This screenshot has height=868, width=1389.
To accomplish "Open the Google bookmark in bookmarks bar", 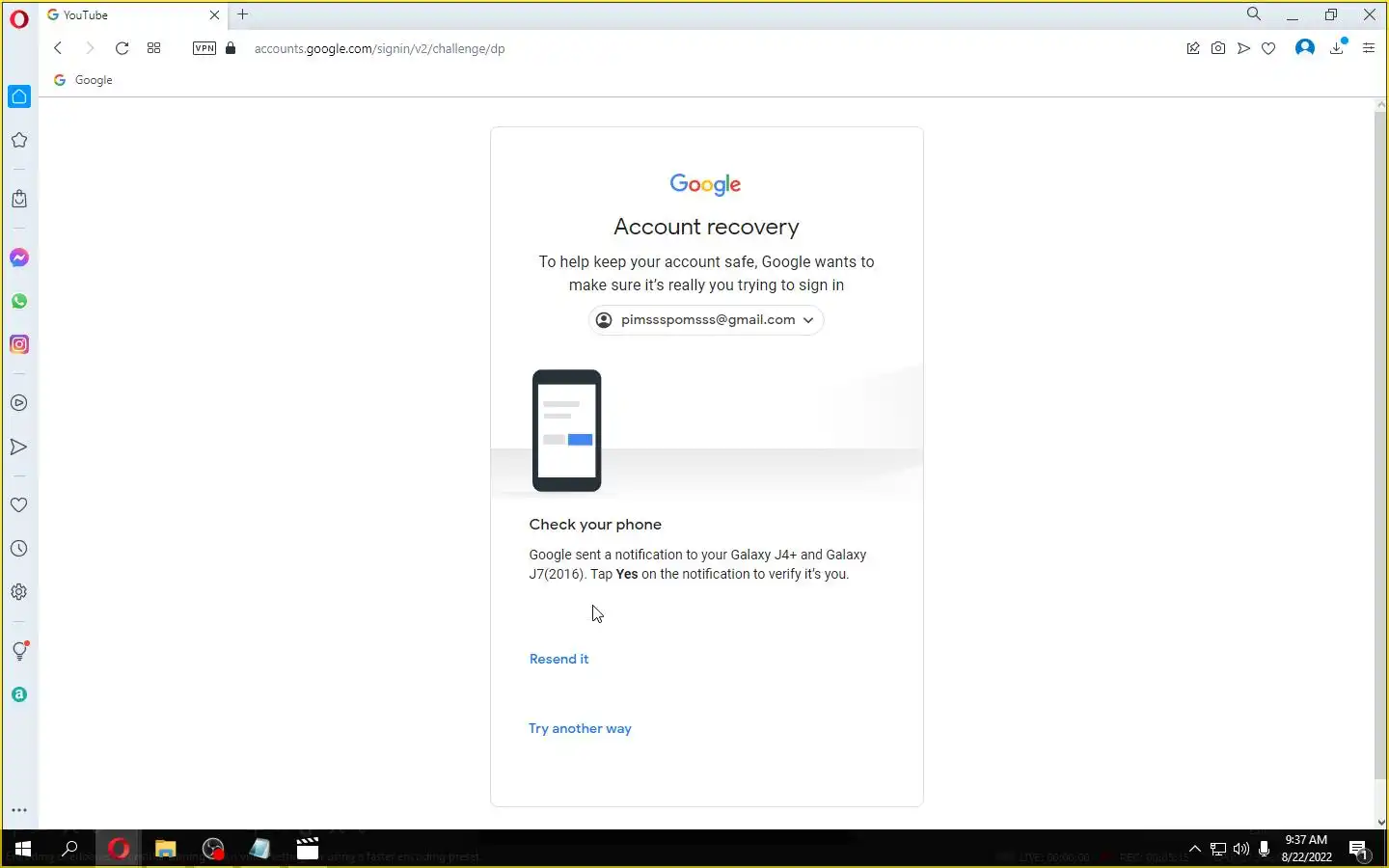I will coord(84,80).
